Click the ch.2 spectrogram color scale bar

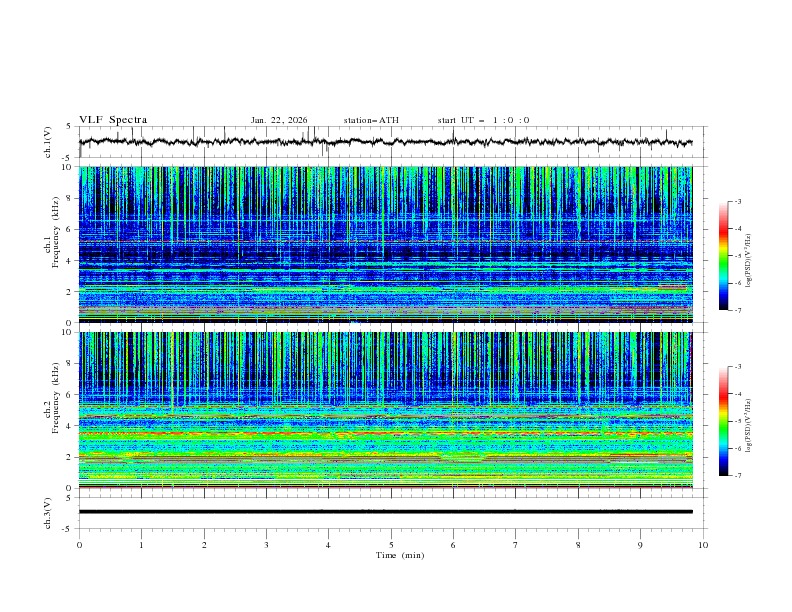click(723, 421)
